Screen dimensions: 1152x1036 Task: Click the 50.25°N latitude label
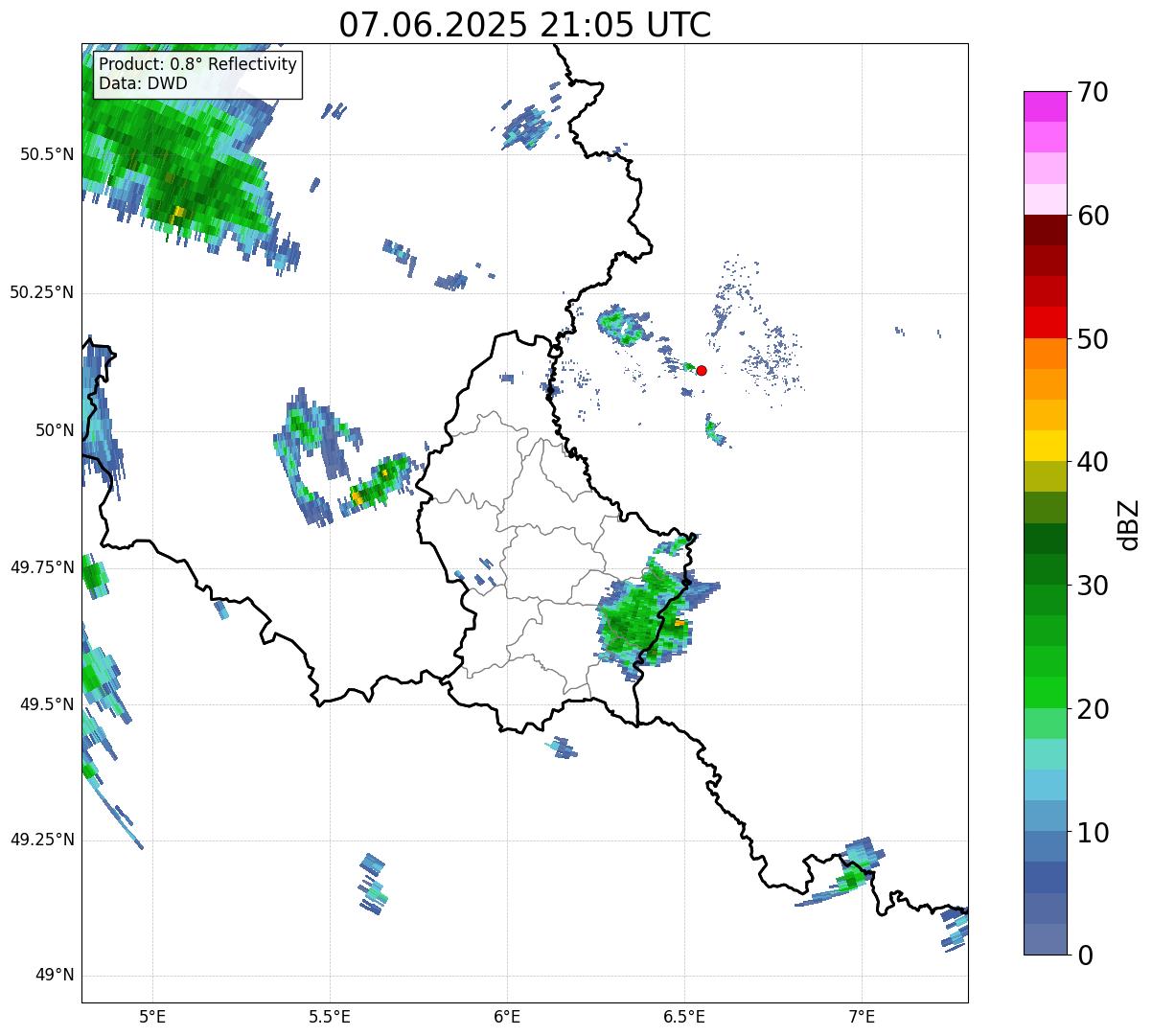click(42, 292)
